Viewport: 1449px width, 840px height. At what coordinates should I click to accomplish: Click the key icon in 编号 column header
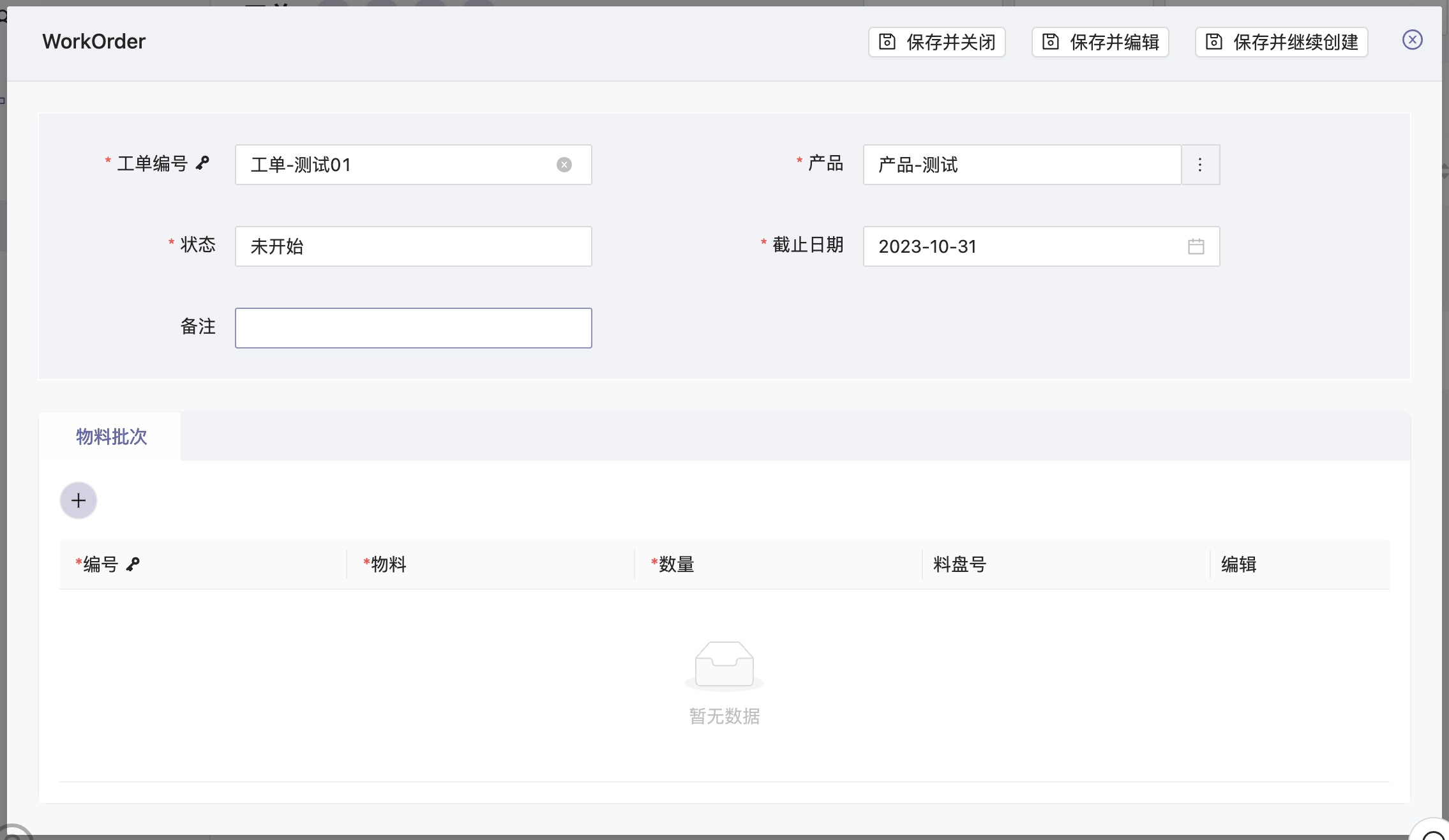(133, 564)
